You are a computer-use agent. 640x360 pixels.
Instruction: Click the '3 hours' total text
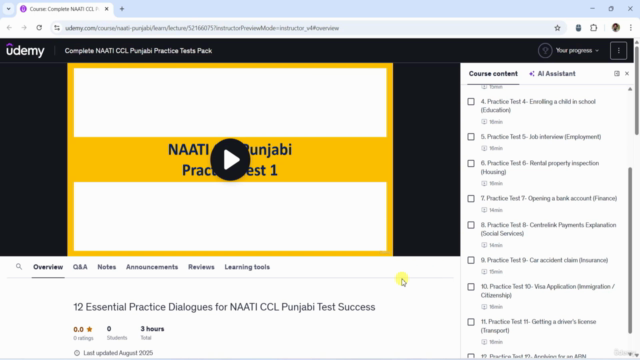[152, 329]
